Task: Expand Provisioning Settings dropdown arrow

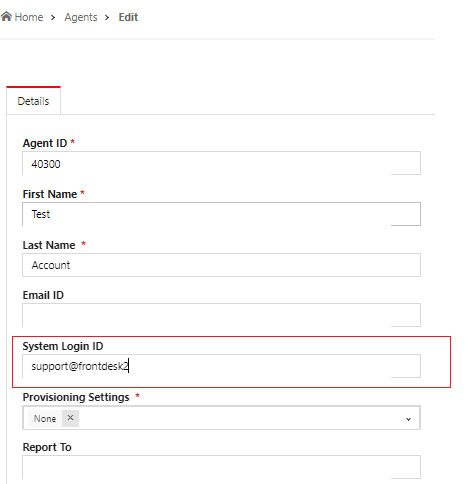Action: (408, 419)
